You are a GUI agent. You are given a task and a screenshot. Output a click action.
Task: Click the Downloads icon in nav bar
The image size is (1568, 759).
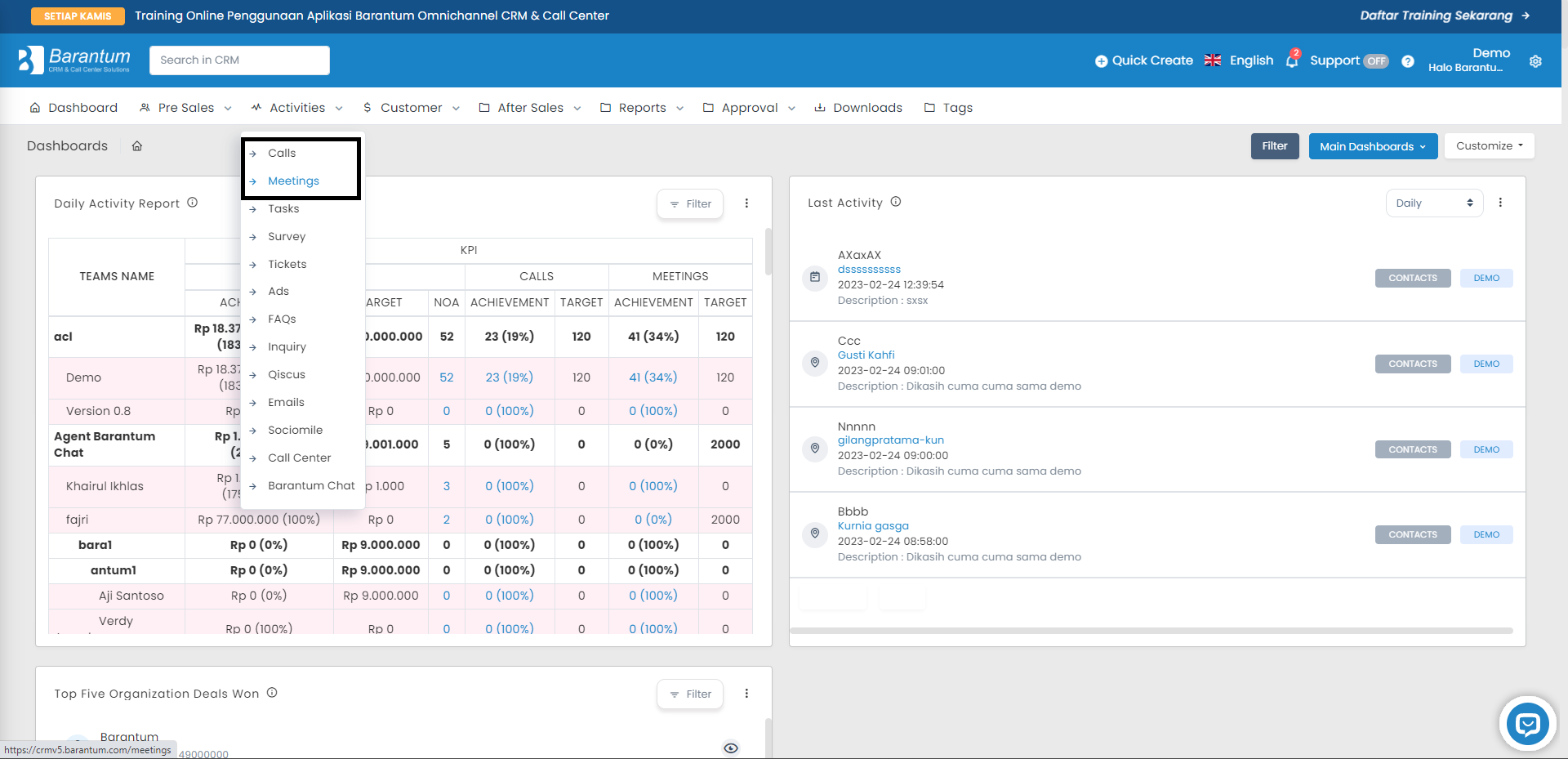(820, 108)
